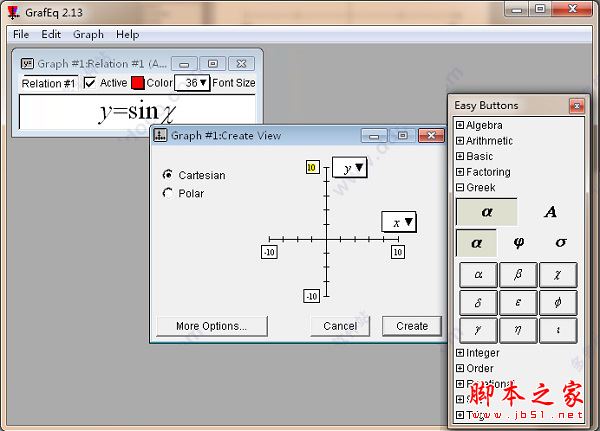This screenshot has width=600, height=431.
Task: Maximize the Relation #1 window
Action: pos(213,64)
